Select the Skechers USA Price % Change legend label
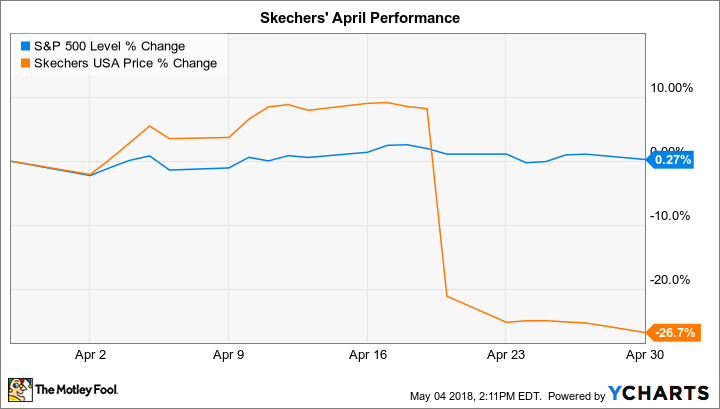This screenshot has height=409, width=720. (x=124, y=63)
